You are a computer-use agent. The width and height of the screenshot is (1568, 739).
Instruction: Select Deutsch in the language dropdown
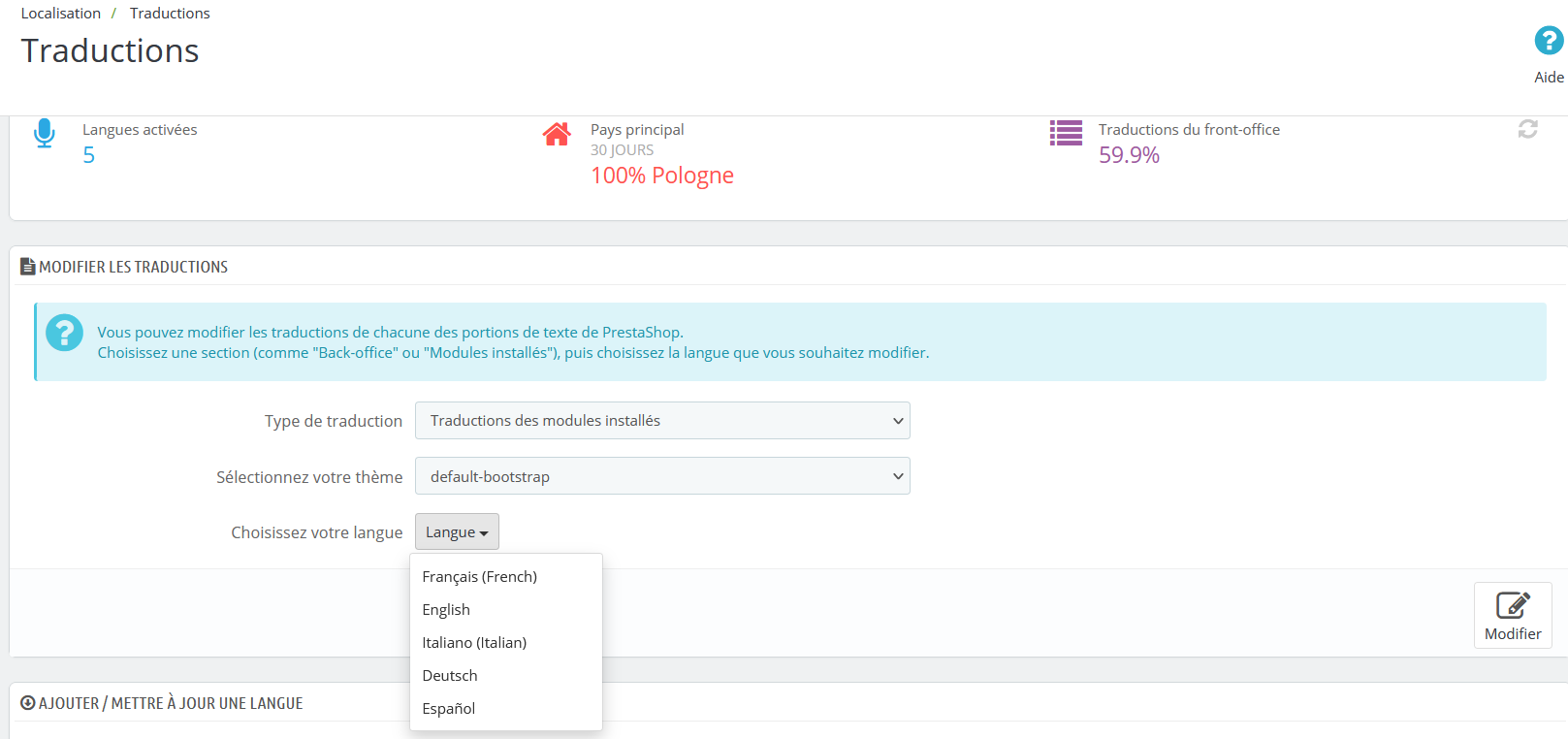(x=450, y=676)
